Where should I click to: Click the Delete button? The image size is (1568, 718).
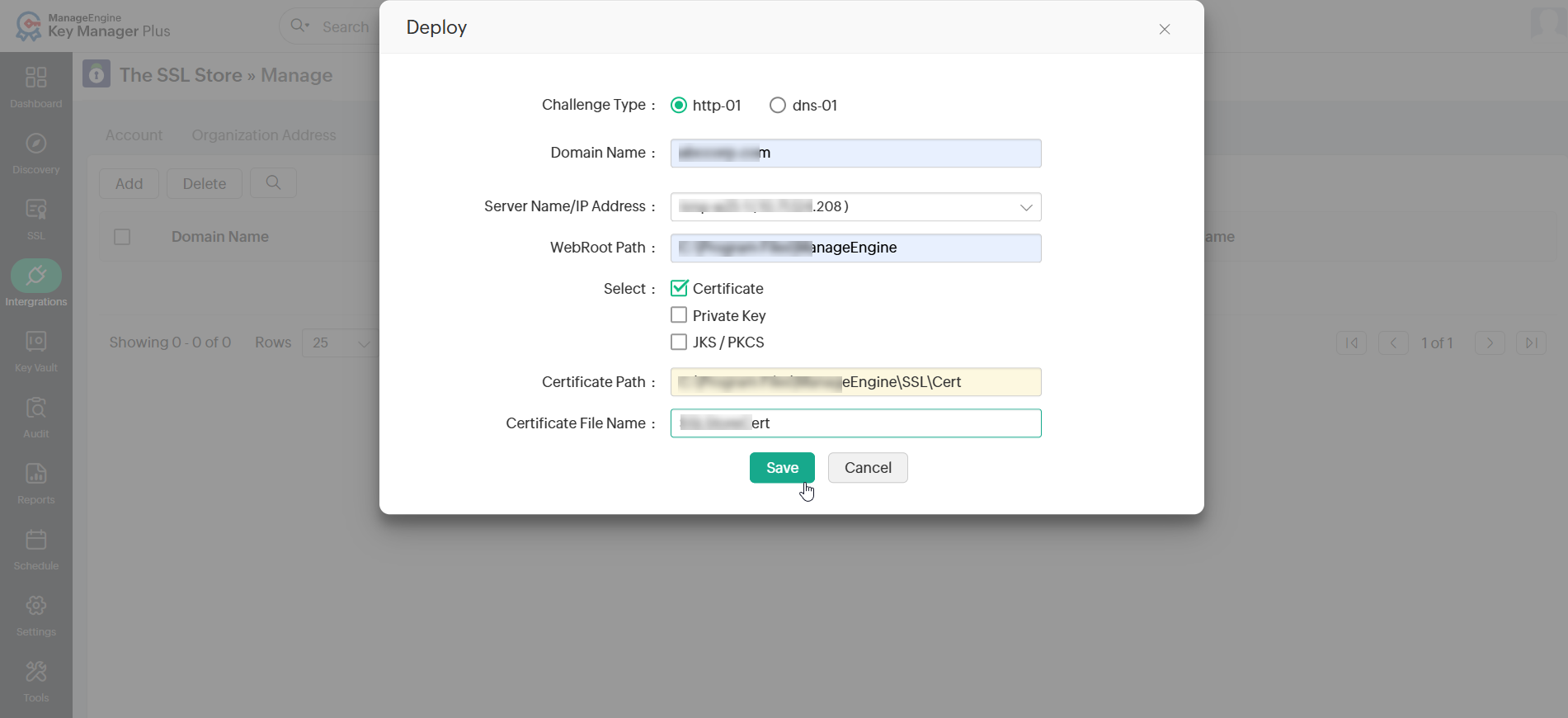[205, 183]
